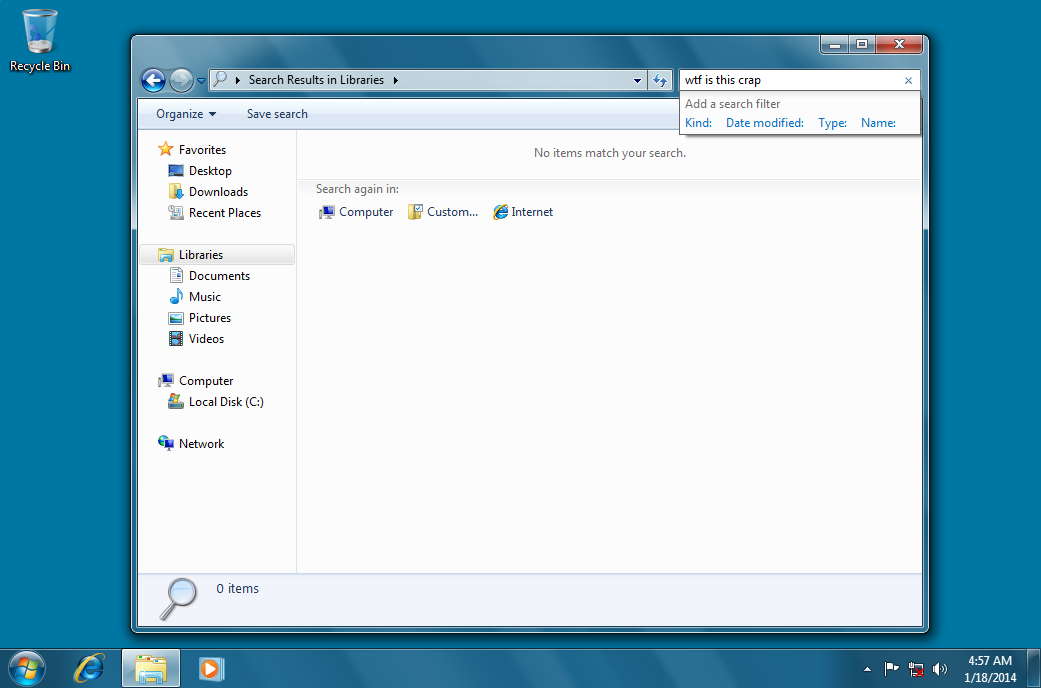Click the Network icon in navigation pane
The image size is (1041, 688).
pos(165,443)
